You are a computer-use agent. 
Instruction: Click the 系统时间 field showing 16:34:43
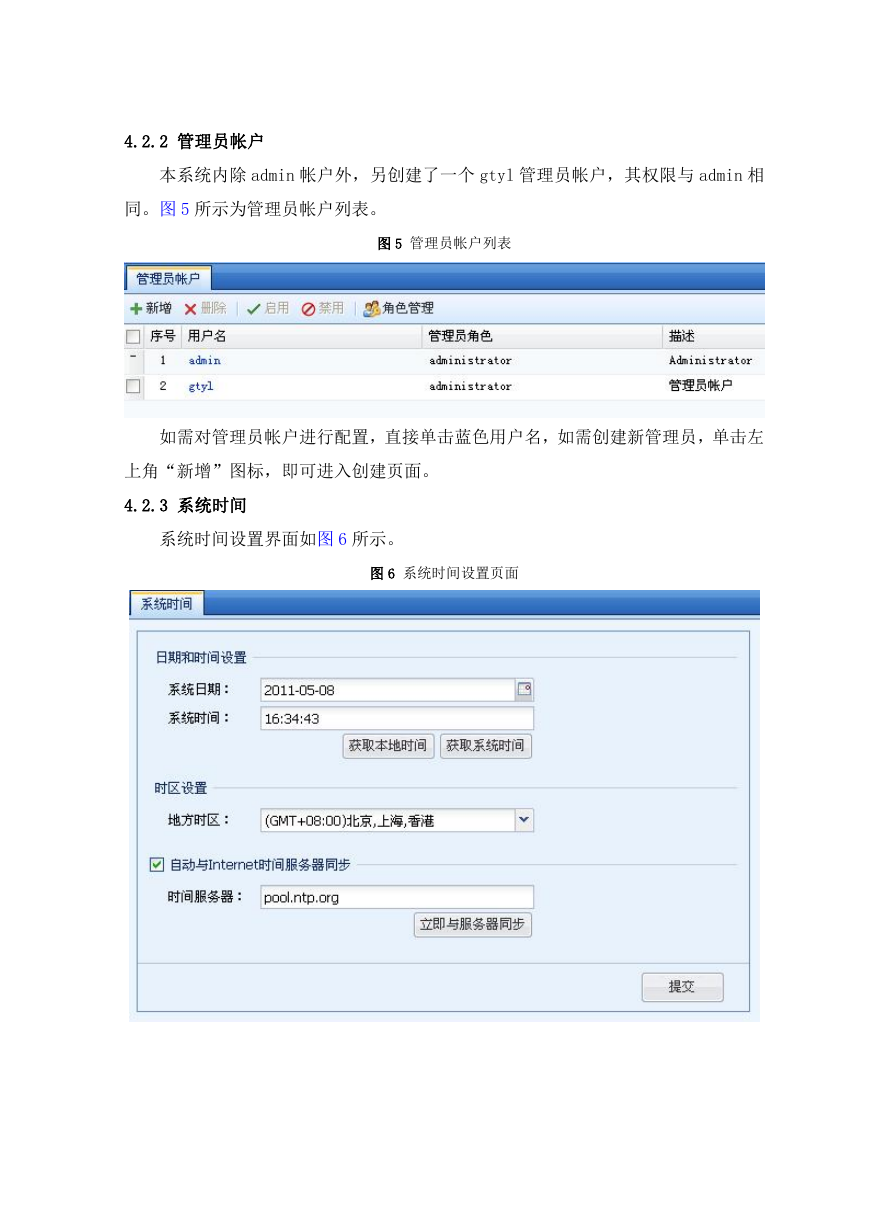tap(397, 718)
